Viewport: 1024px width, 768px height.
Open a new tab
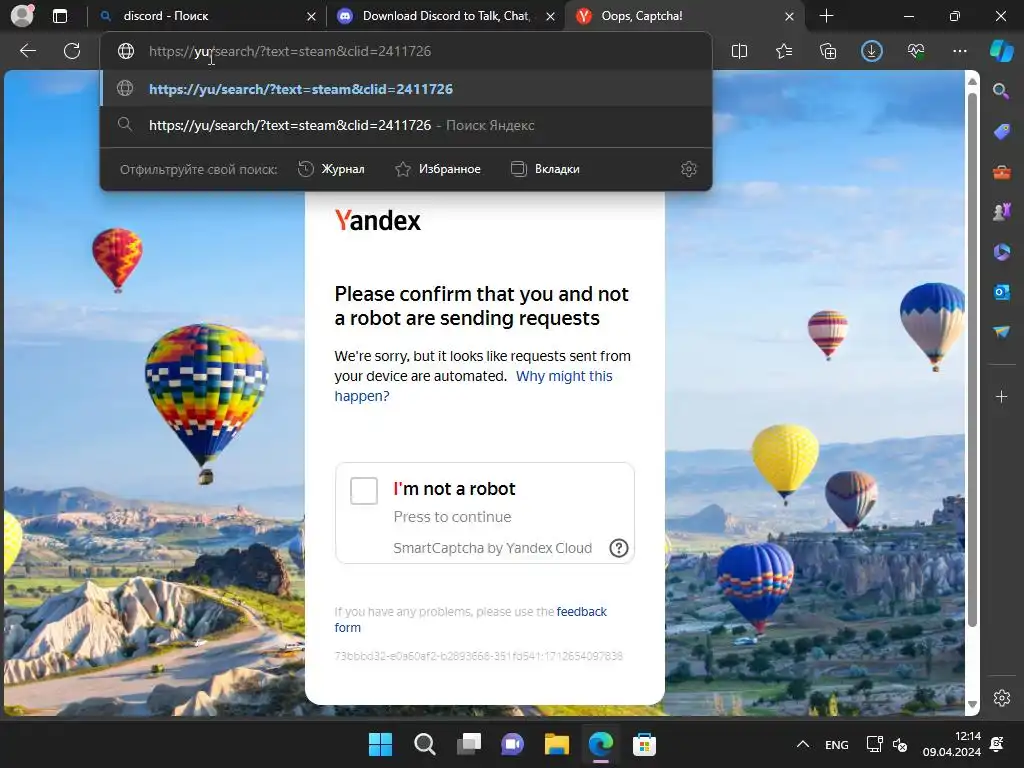click(826, 16)
